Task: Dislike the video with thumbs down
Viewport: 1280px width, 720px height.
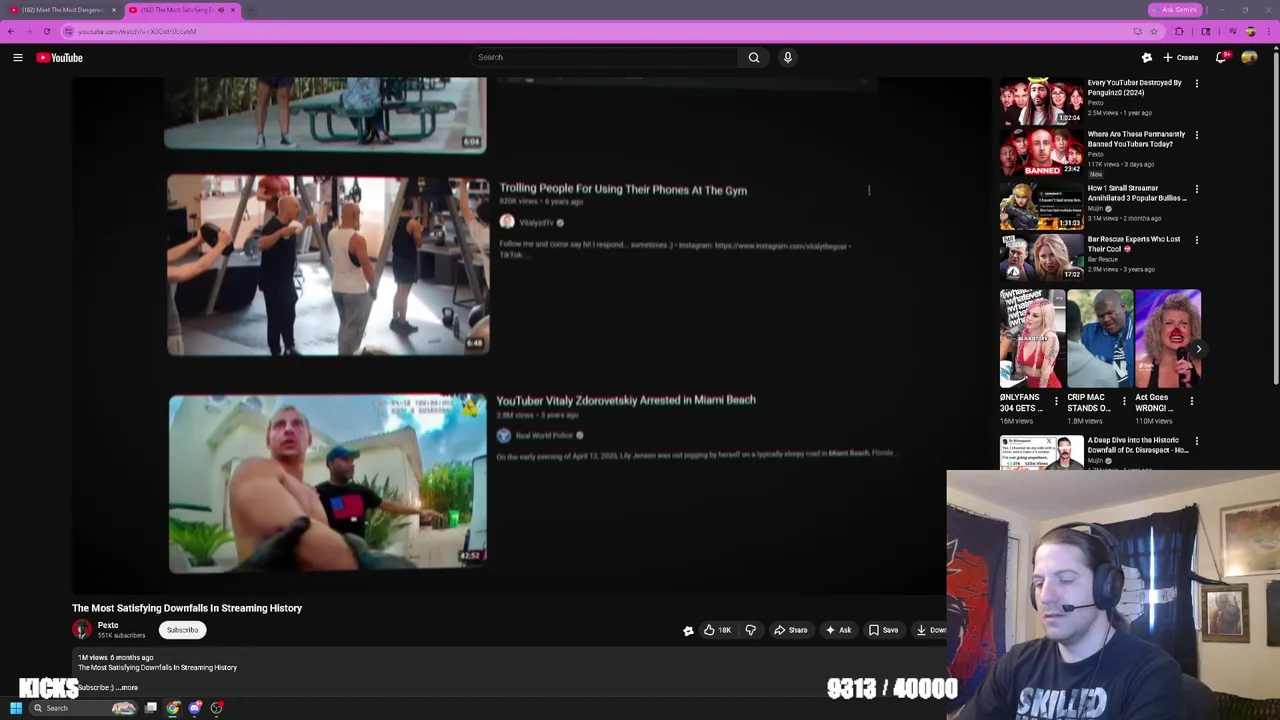Action: pyautogui.click(x=750, y=630)
